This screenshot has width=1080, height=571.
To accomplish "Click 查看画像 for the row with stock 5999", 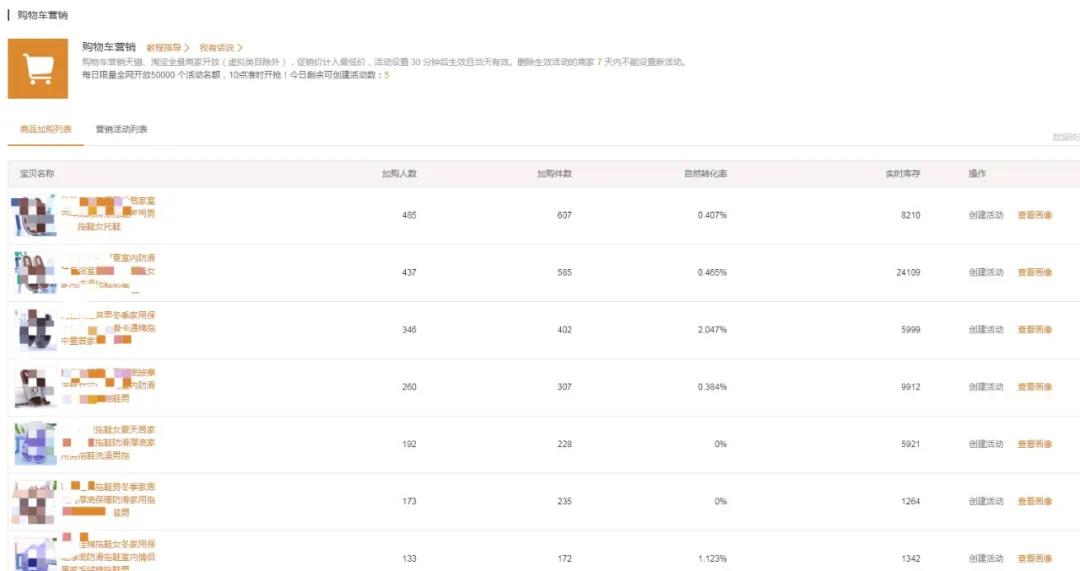I will pyautogui.click(x=1035, y=329).
